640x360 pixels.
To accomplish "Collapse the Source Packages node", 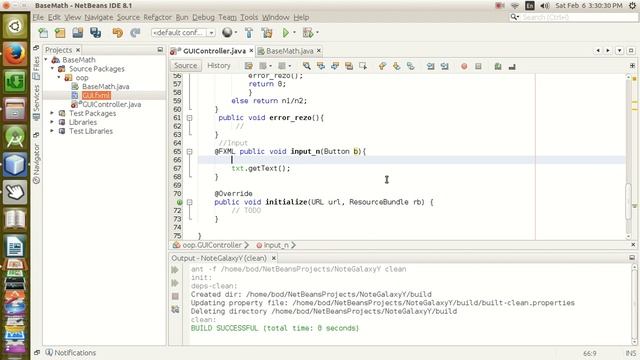I will coord(52,69).
